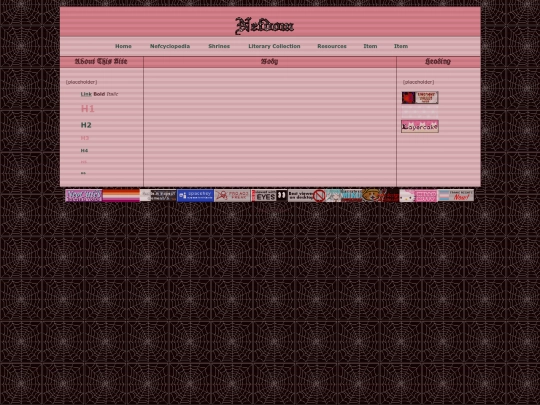Open the Nefcyclopedia nav item

[x=170, y=46]
